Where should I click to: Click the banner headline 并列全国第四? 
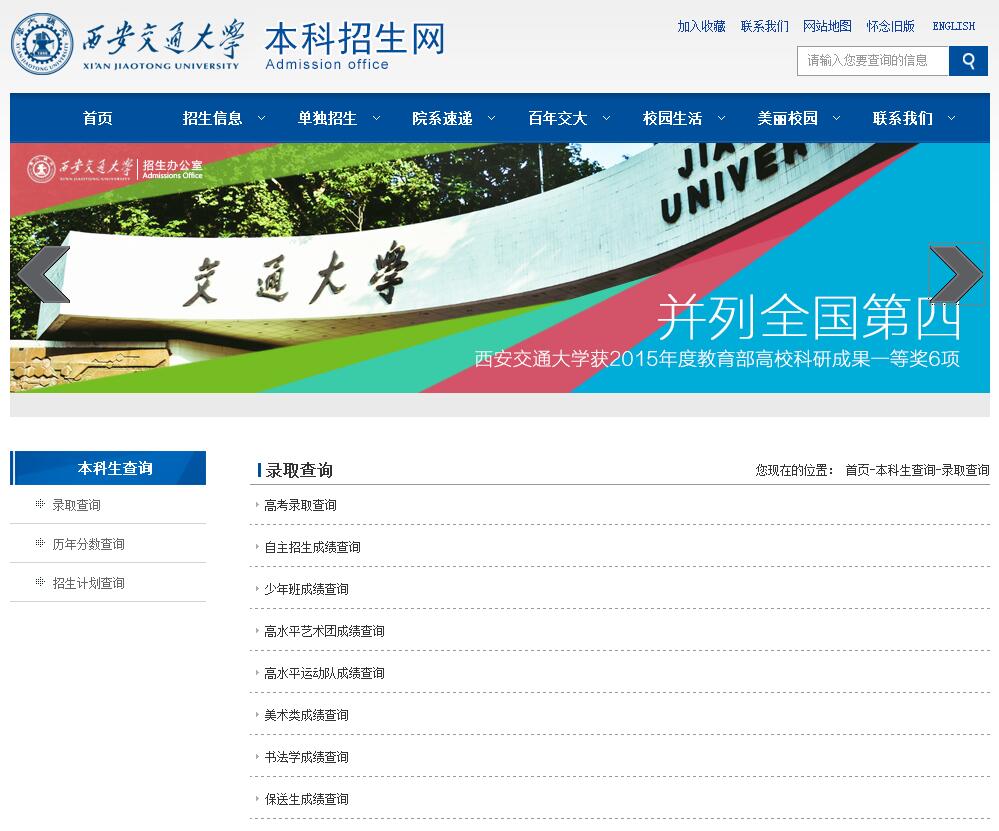[x=809, y=318]
